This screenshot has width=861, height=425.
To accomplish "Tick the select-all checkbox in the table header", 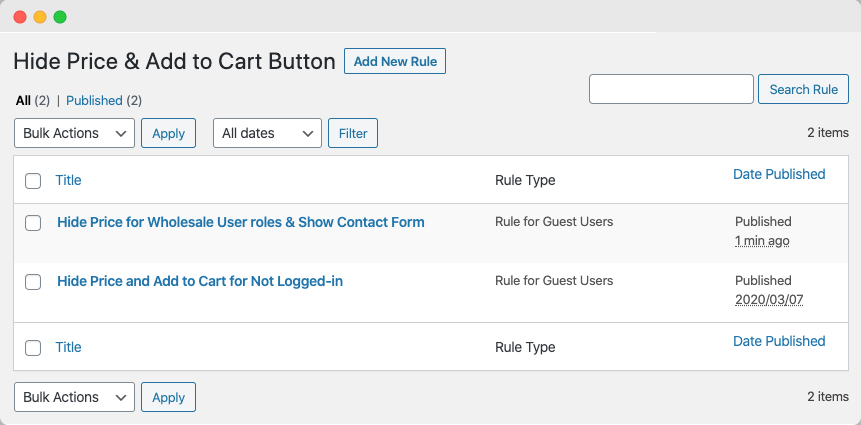I will (33, 181).
